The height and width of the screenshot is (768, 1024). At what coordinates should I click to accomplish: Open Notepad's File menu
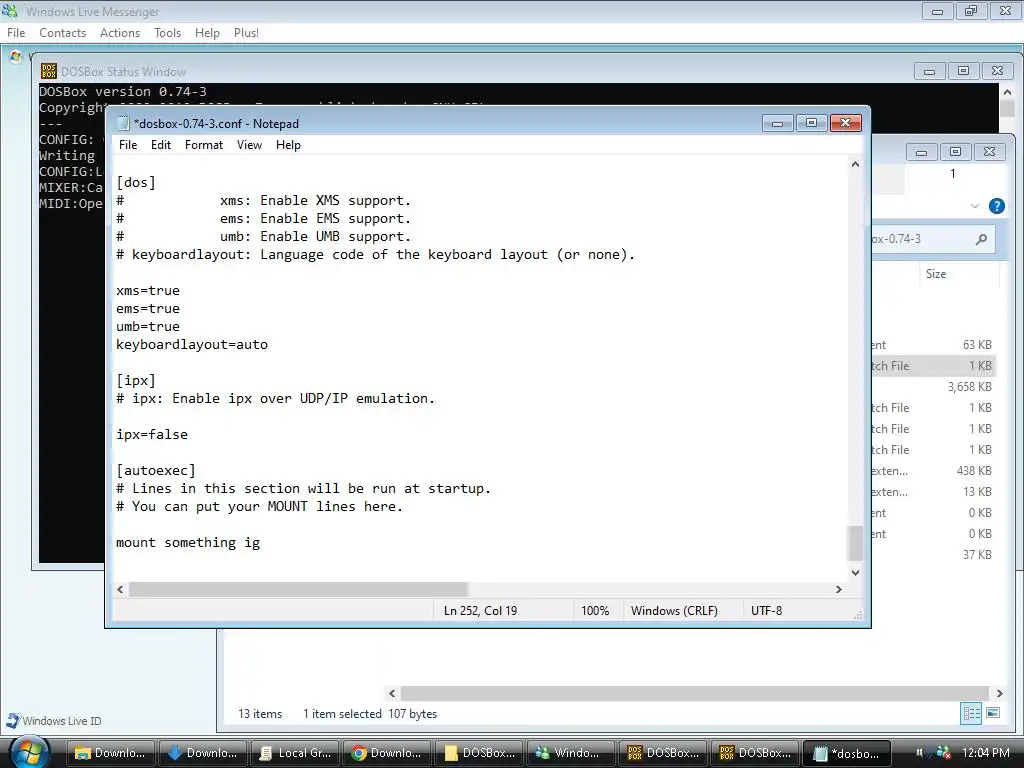[128, 145]
